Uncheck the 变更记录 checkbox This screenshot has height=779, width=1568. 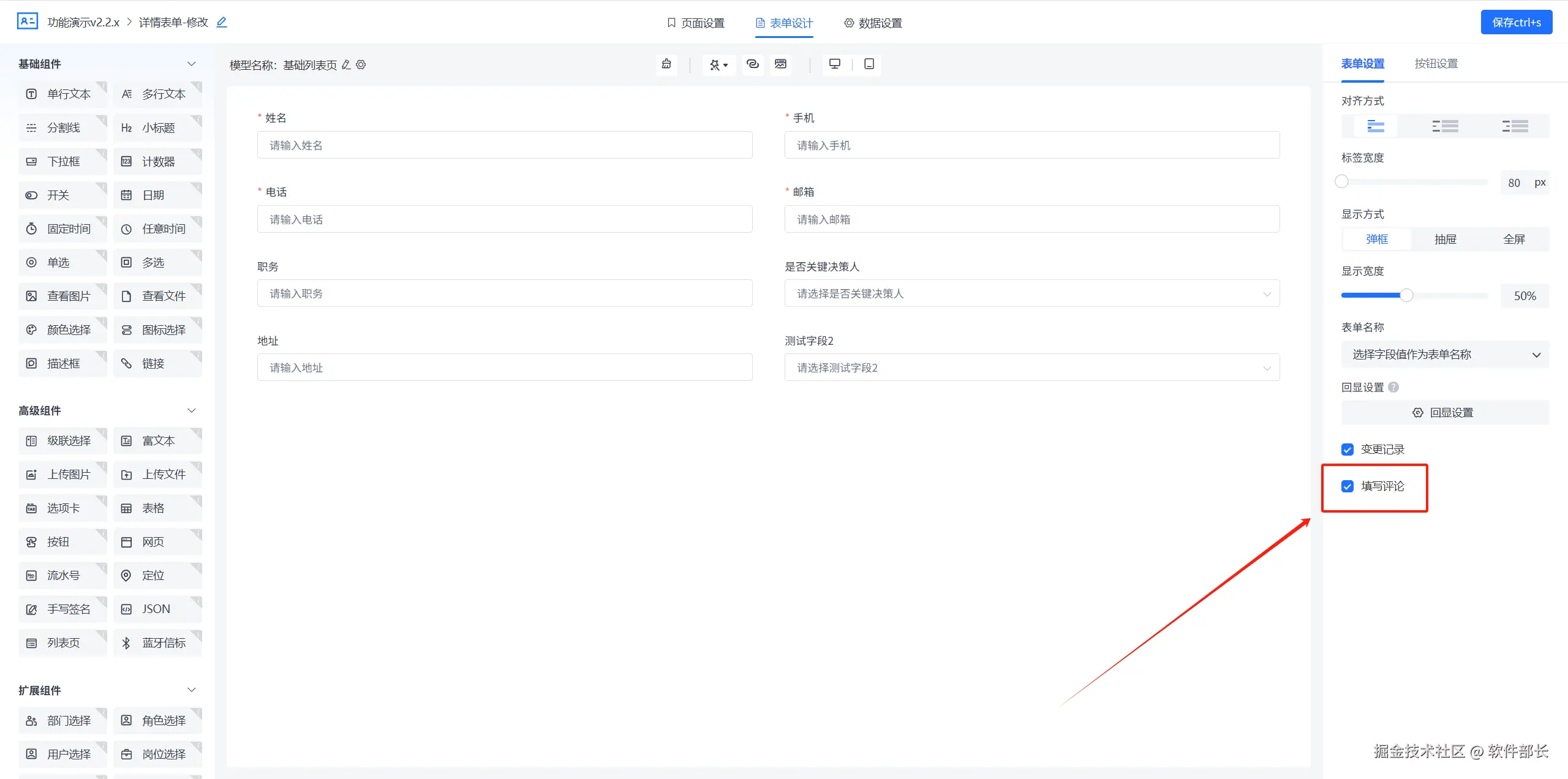(1347, 450)
